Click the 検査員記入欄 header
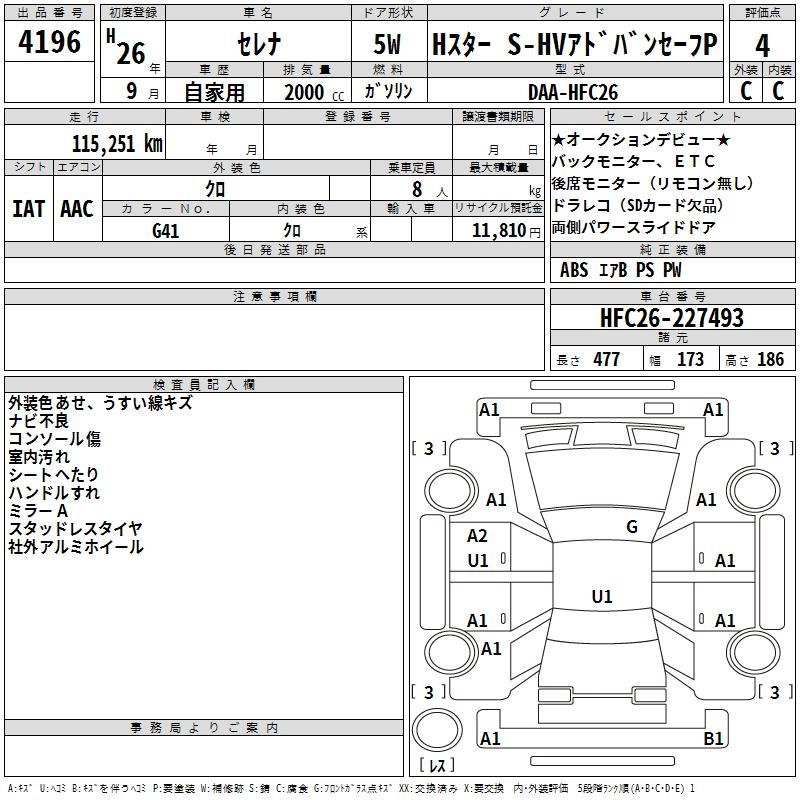Viewport: 800px width, 800px height. [x=204, y=385]
